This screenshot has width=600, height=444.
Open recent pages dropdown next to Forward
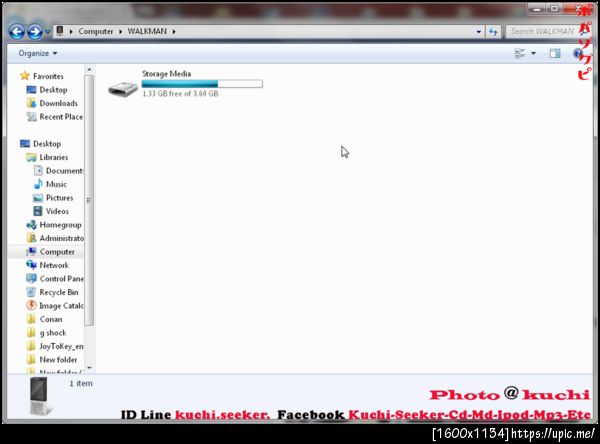pos(47,32)
